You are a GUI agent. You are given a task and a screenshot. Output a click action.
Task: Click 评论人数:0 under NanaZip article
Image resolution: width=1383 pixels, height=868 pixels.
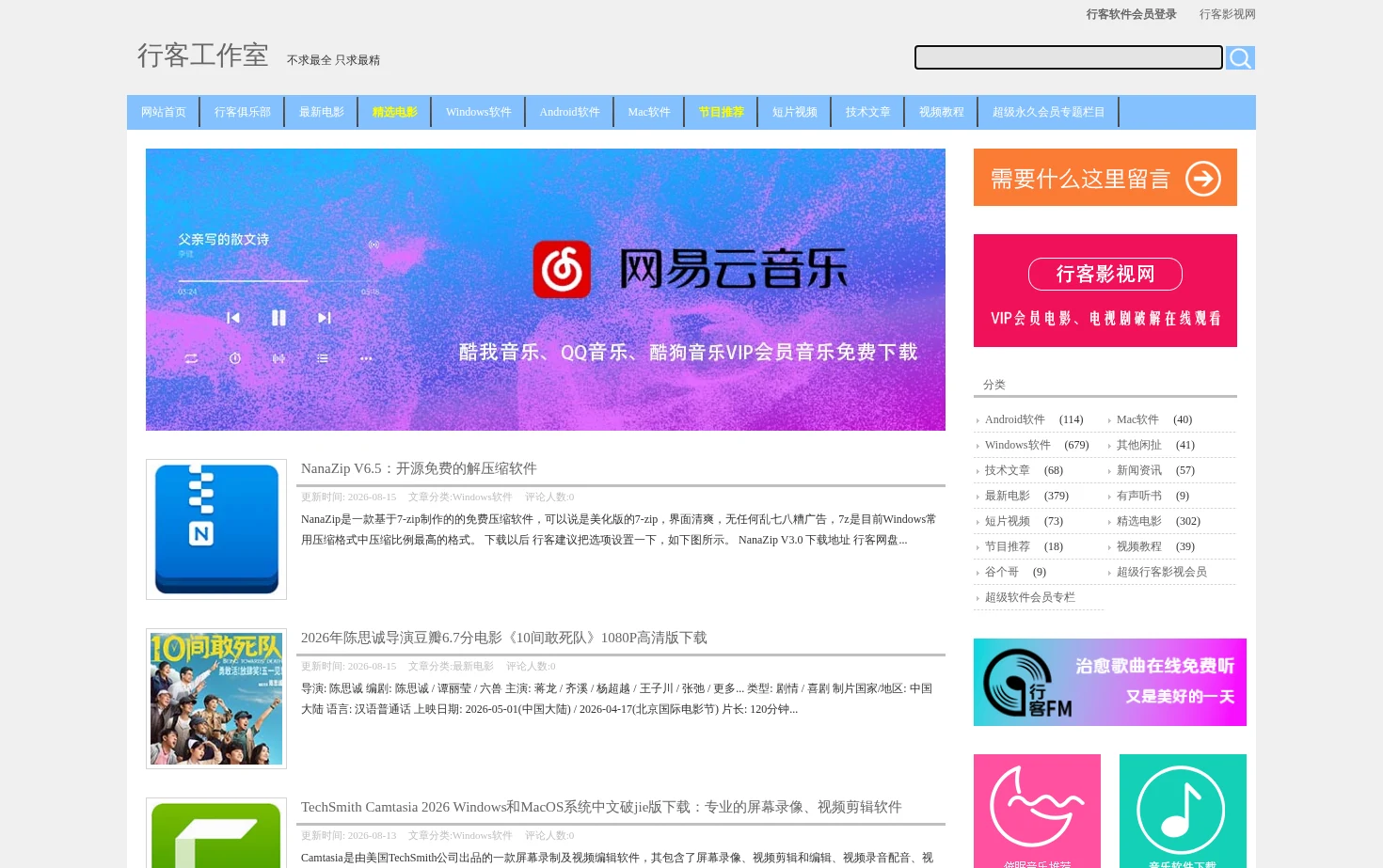pyautogui.click(x=549, y=497)
